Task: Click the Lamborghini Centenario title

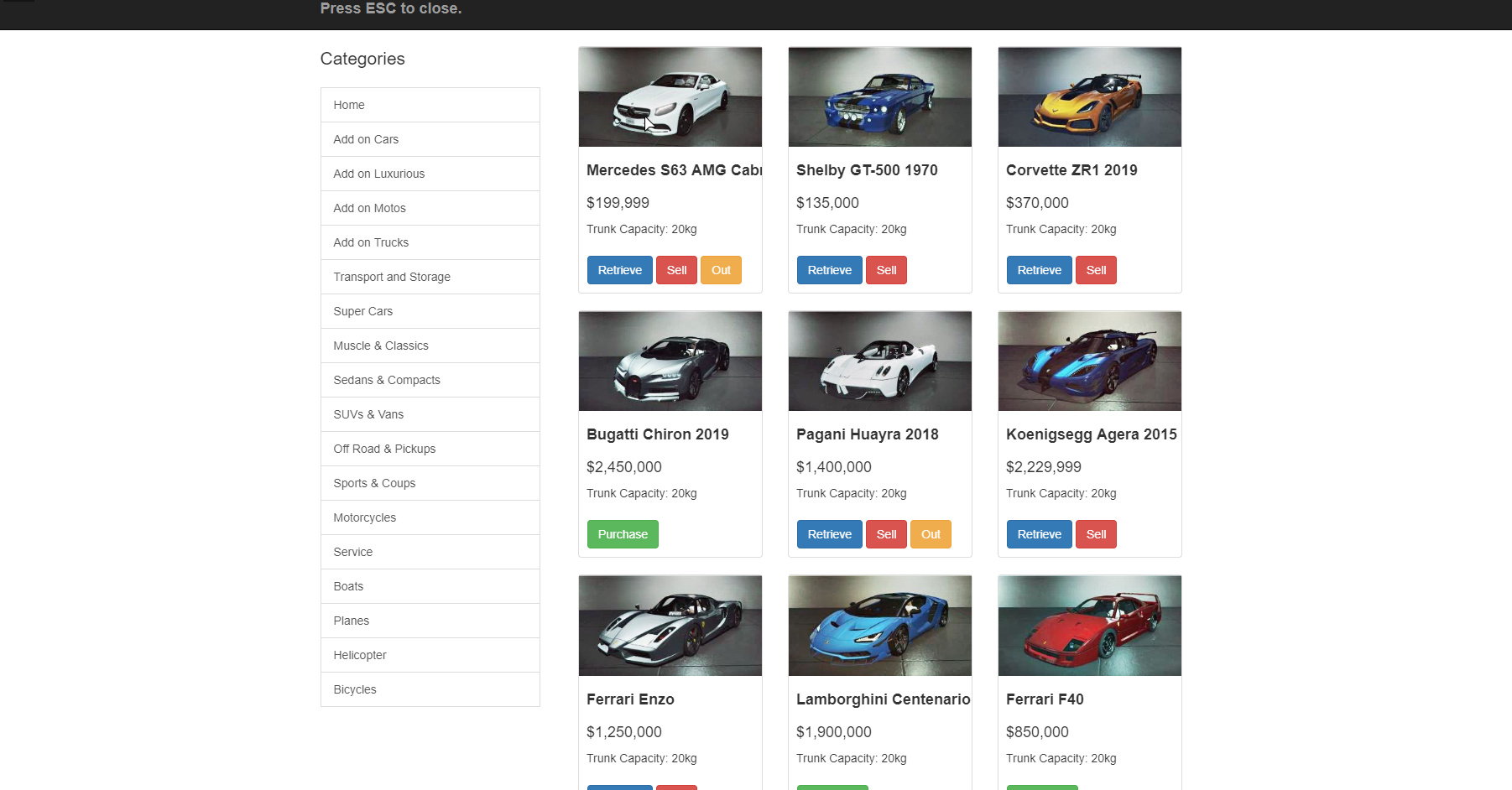Action: (883, 699)
